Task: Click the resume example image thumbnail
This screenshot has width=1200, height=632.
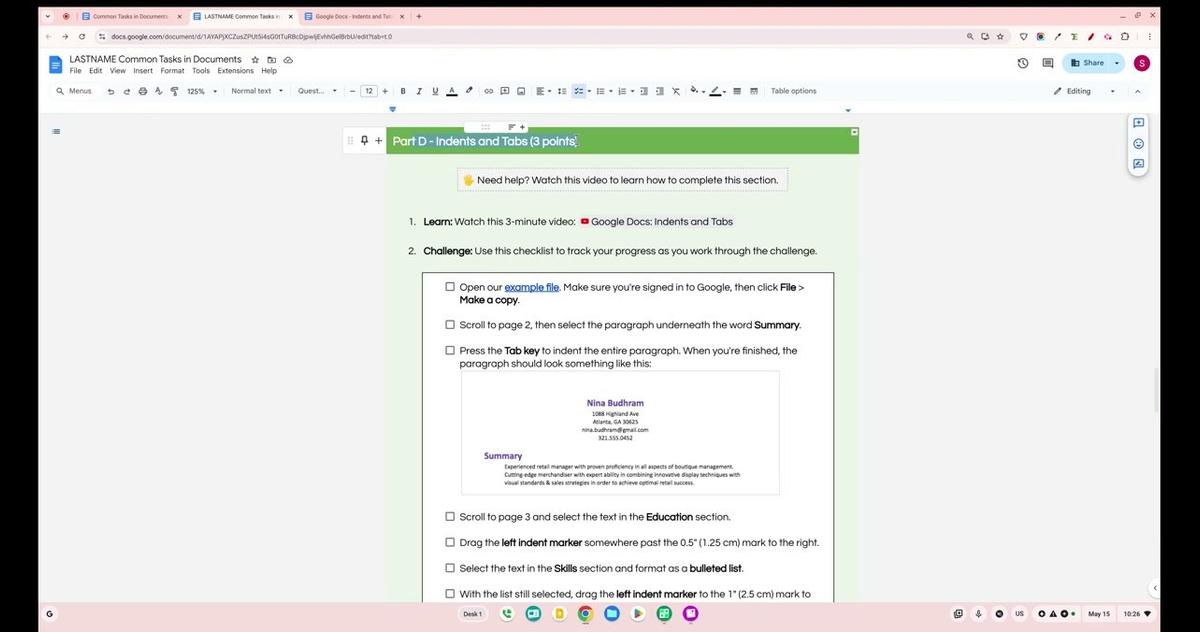Action: [x=620, y=432]
